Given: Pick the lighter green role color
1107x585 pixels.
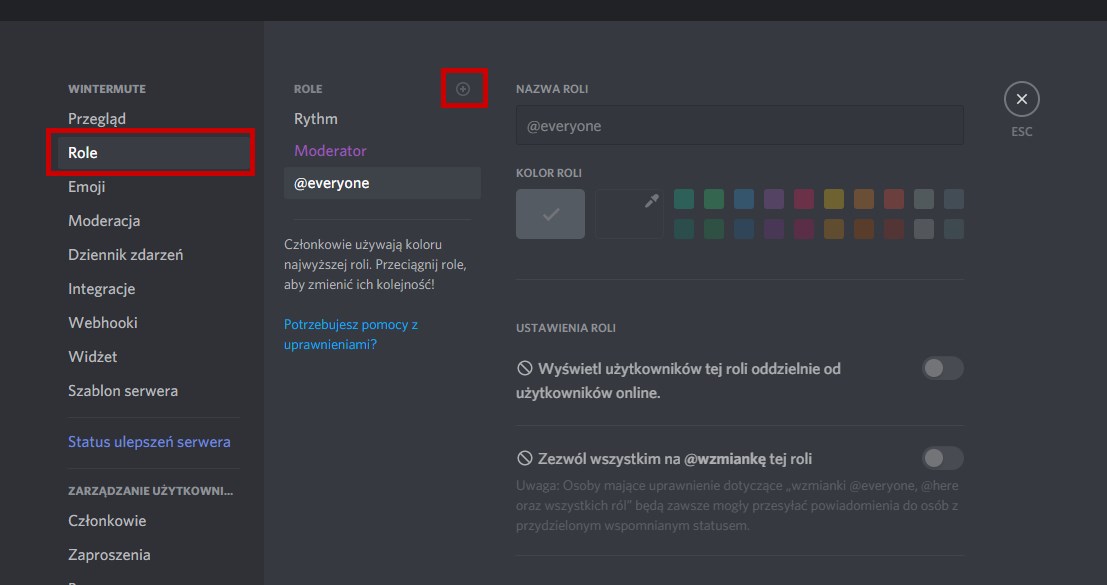Looking at the screenshot, I should [x=714, y=199].
